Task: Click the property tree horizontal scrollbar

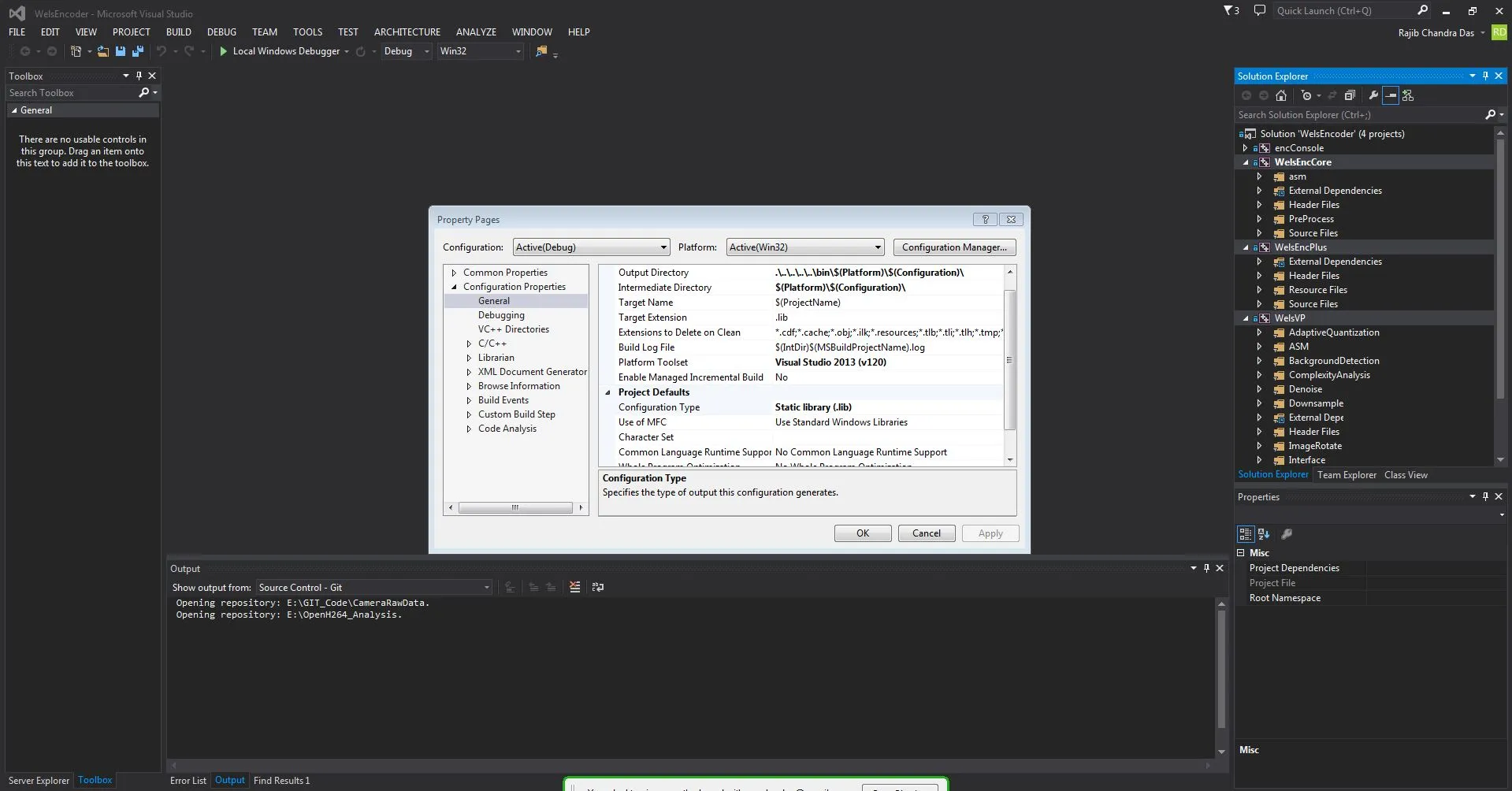Action: 515,507
